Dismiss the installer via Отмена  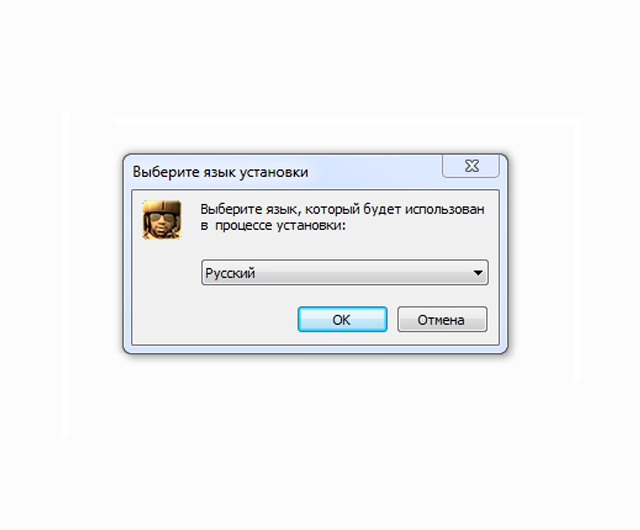point(442,319)
